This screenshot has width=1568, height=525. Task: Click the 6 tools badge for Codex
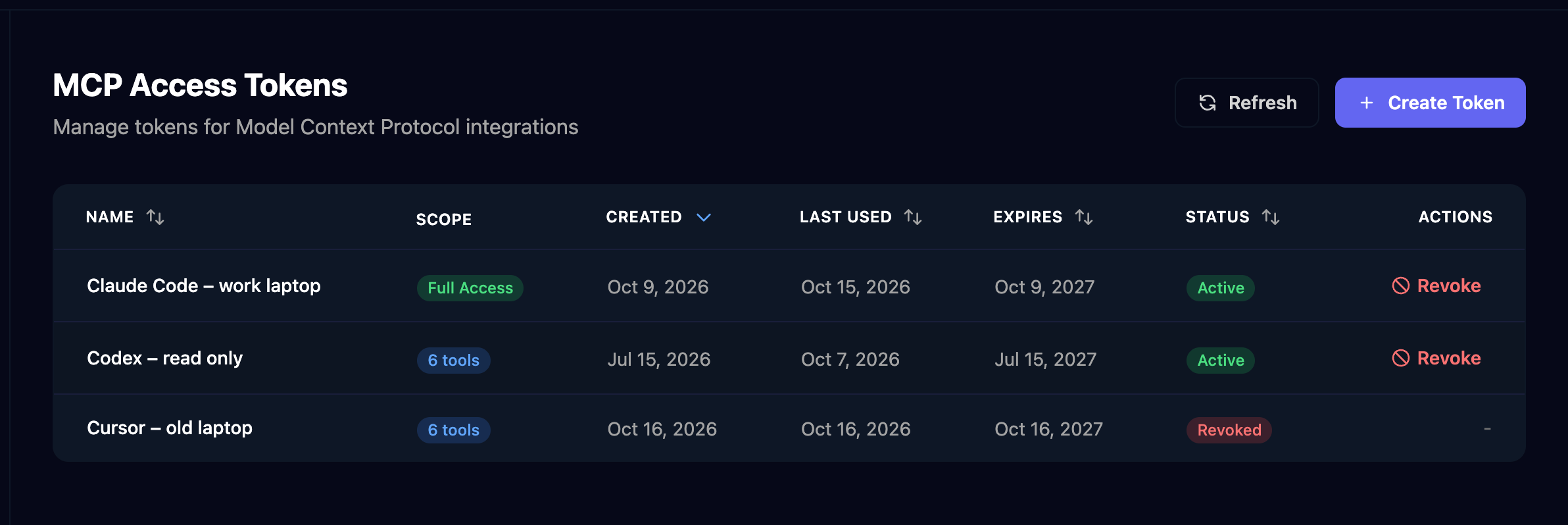pyautogui.click(x=454, y=361)
